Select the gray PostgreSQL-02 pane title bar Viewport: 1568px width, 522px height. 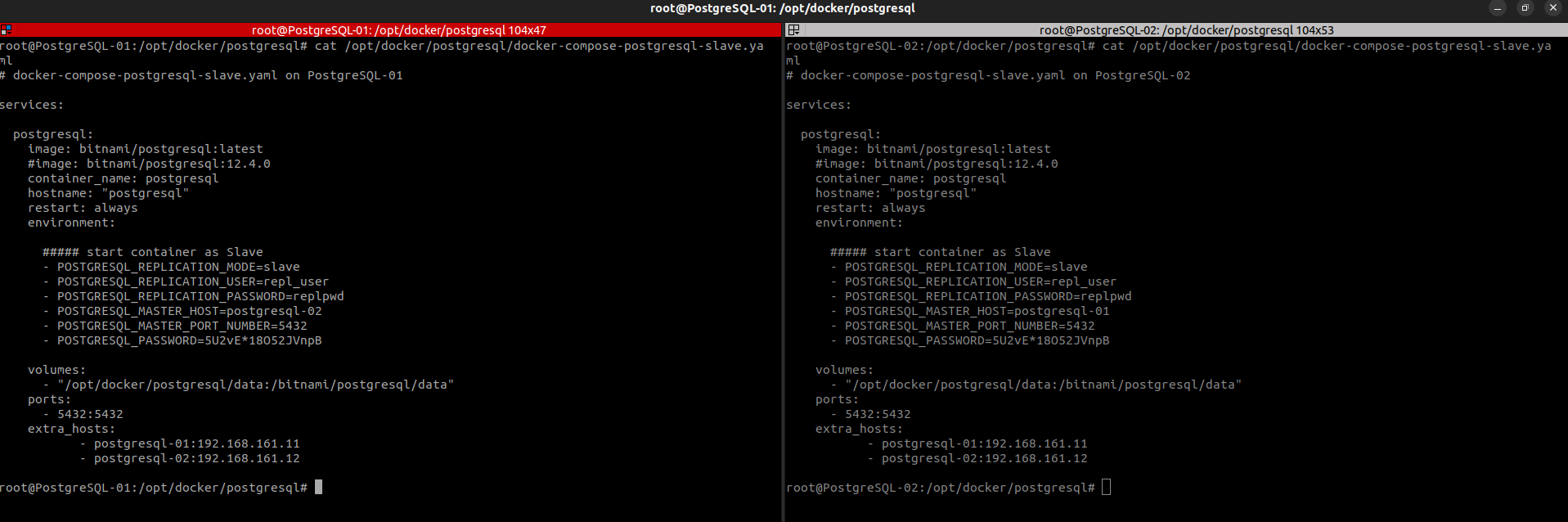point(1176,30)
